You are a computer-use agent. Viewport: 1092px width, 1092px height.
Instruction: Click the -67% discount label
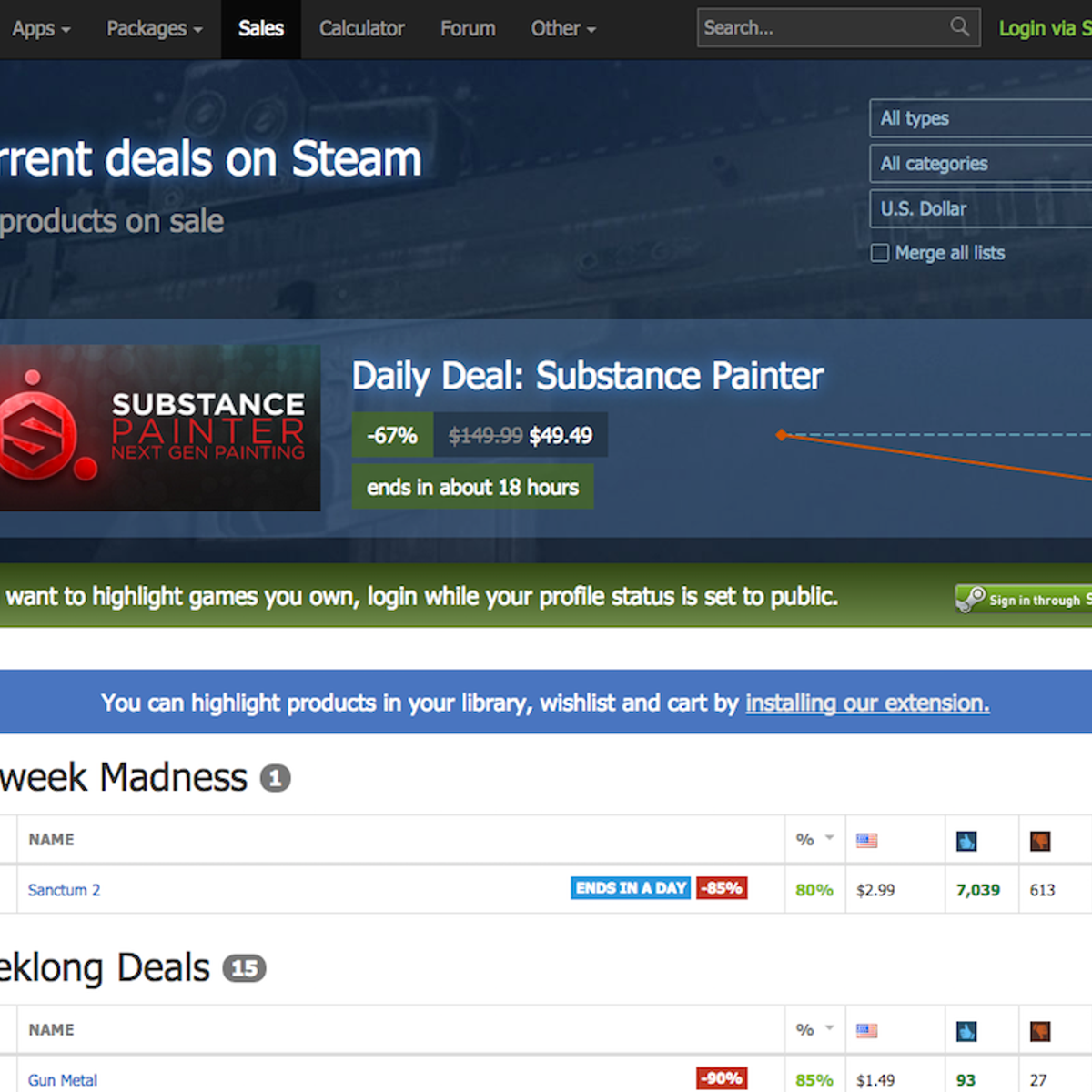pos(392,435)
